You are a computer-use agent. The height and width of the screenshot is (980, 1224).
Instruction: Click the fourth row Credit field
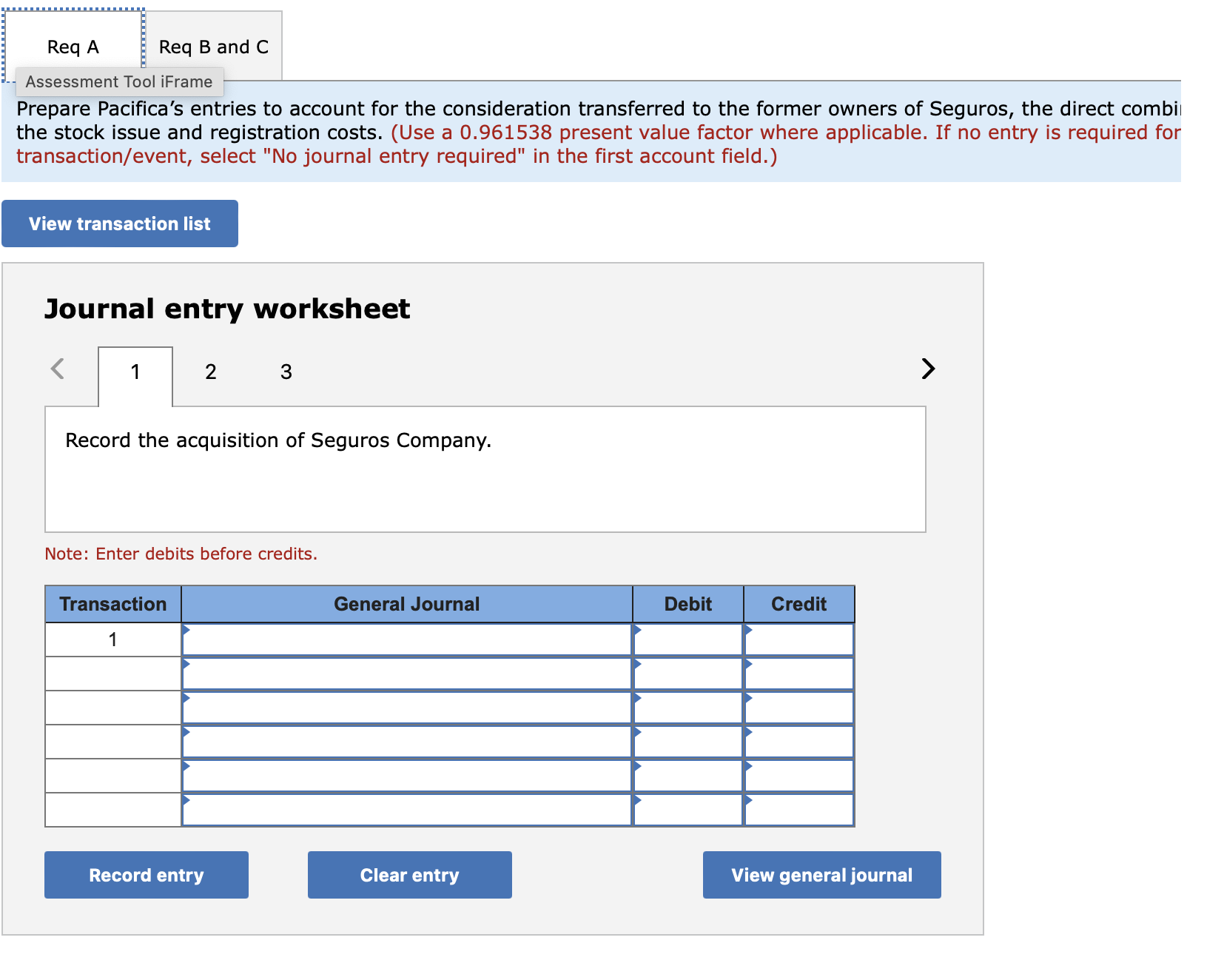798,741
